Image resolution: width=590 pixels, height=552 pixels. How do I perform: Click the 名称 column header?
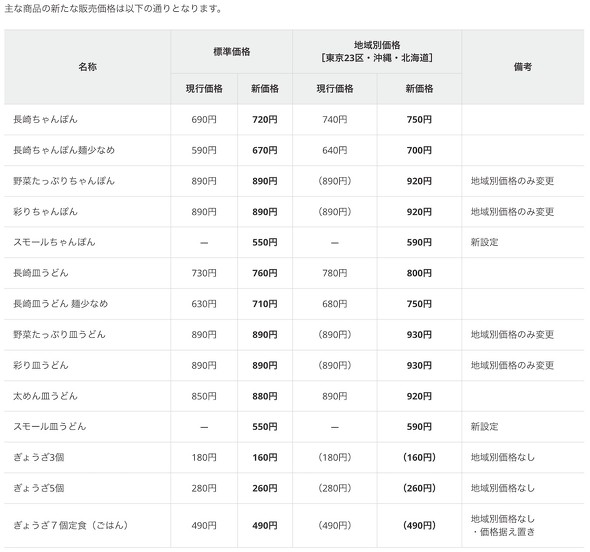(87, 67)
